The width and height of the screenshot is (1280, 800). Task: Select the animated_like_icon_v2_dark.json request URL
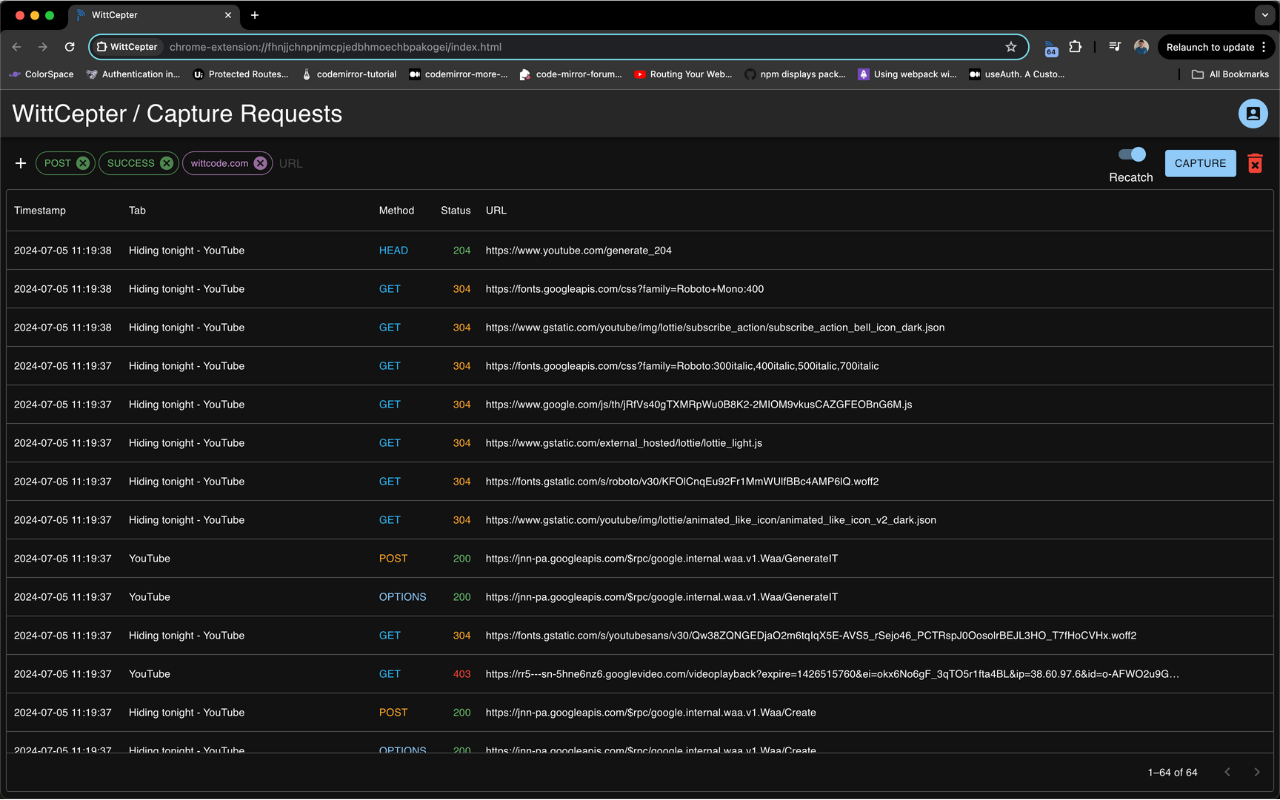(711, 520)
